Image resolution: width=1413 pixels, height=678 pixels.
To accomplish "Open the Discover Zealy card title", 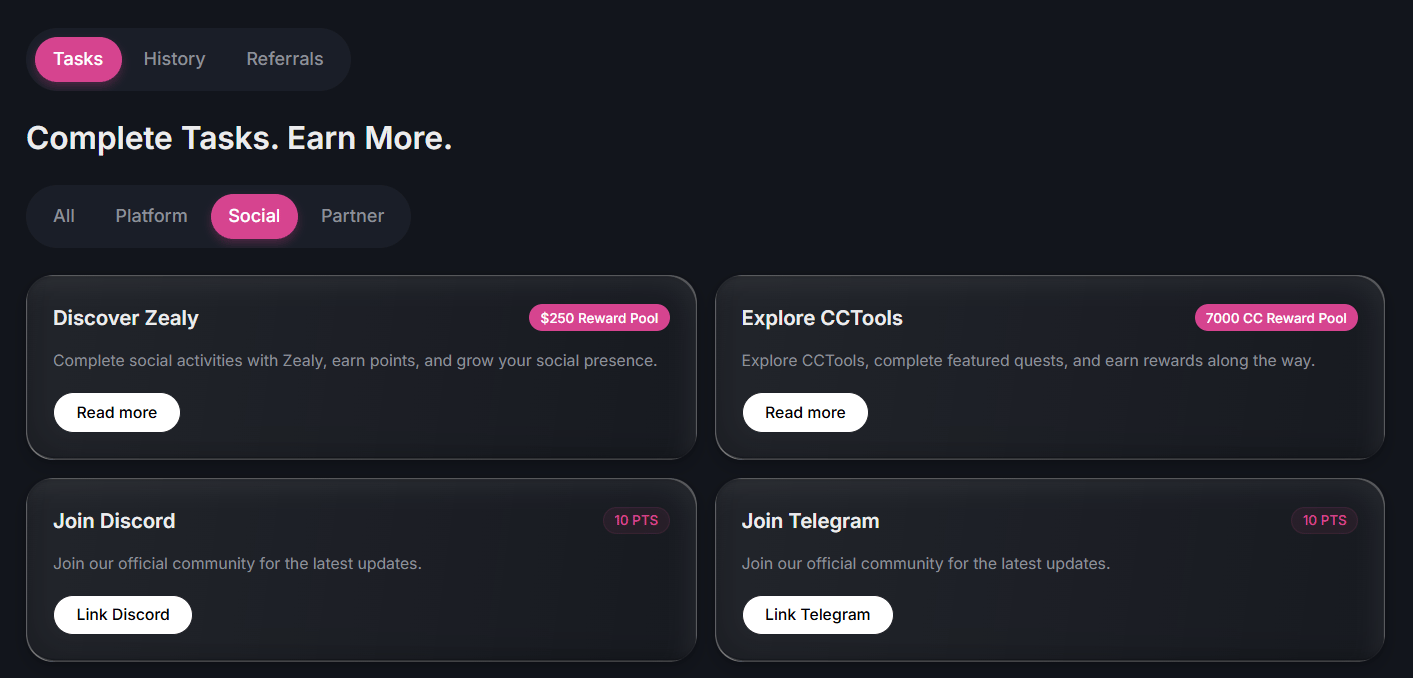I will pyautogui.click(x=126, y=318).
